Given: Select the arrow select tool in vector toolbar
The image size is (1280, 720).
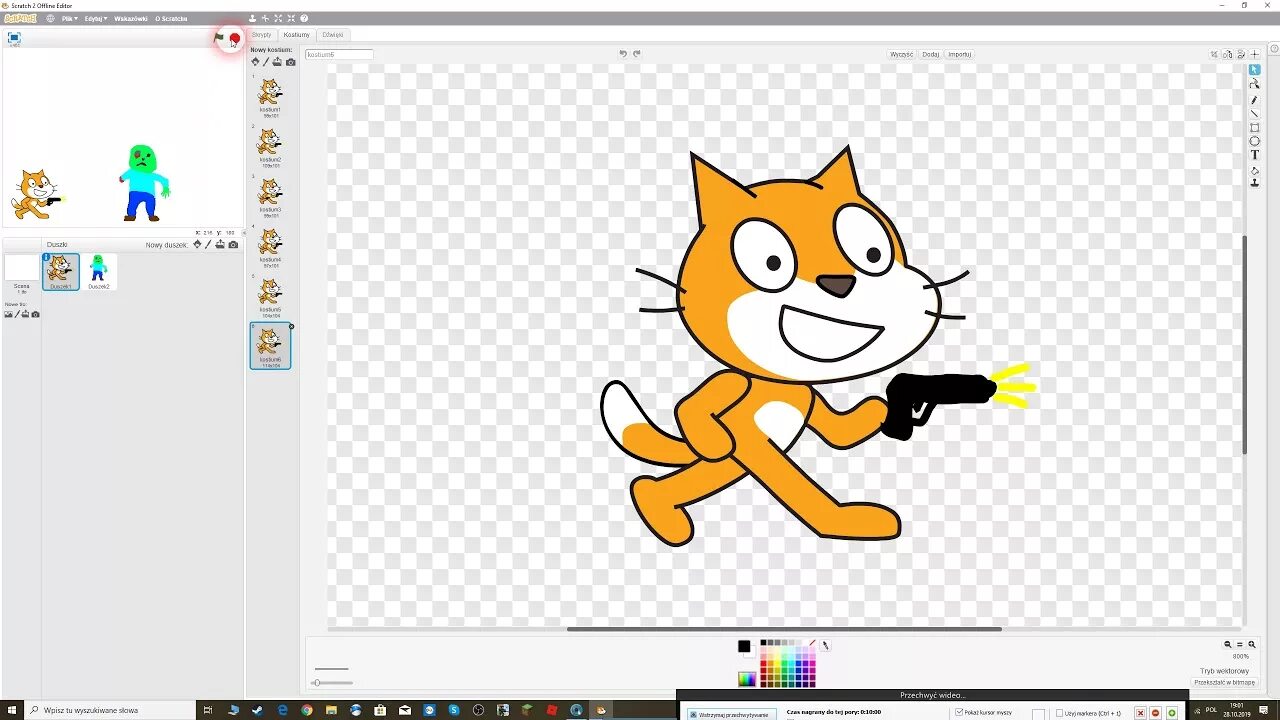Looking at the screenshot, I should click(x=1254, y=69).
